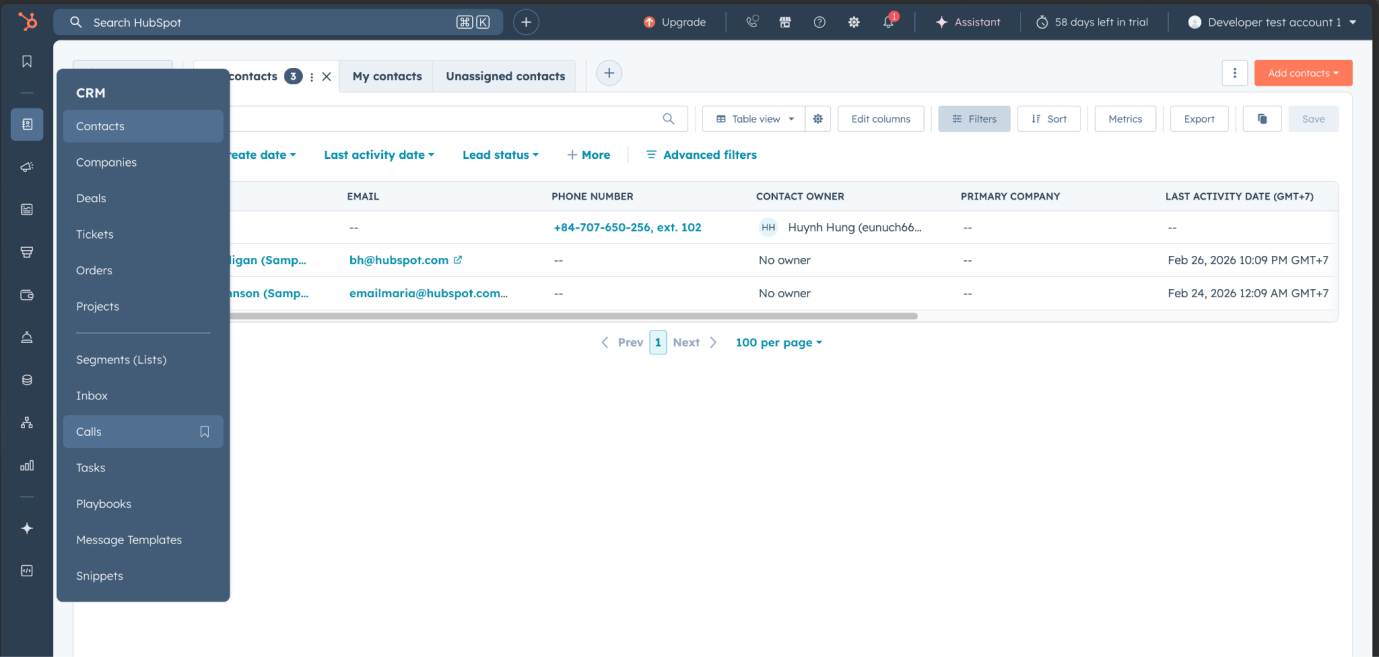Click the external link icon next to bh@hubspot.com
1379x657 pixels.
point(458,260)
